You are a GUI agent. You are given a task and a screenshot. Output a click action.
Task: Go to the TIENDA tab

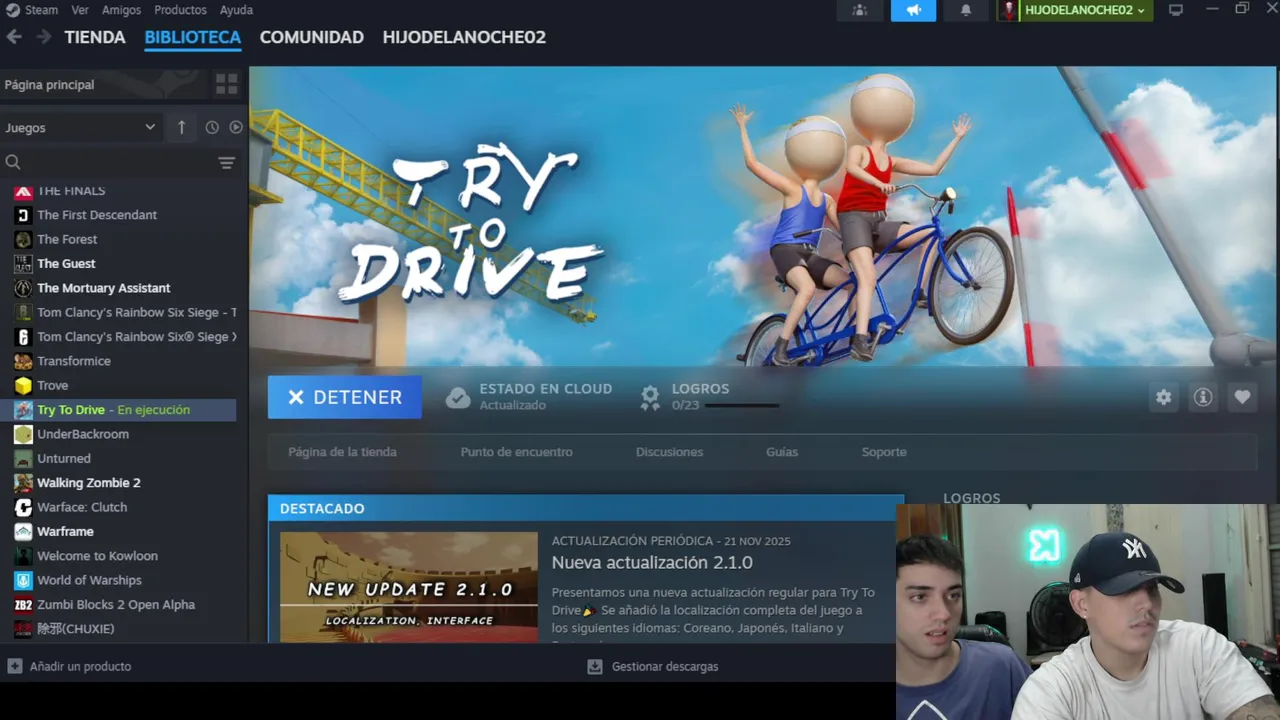[95, 37]
